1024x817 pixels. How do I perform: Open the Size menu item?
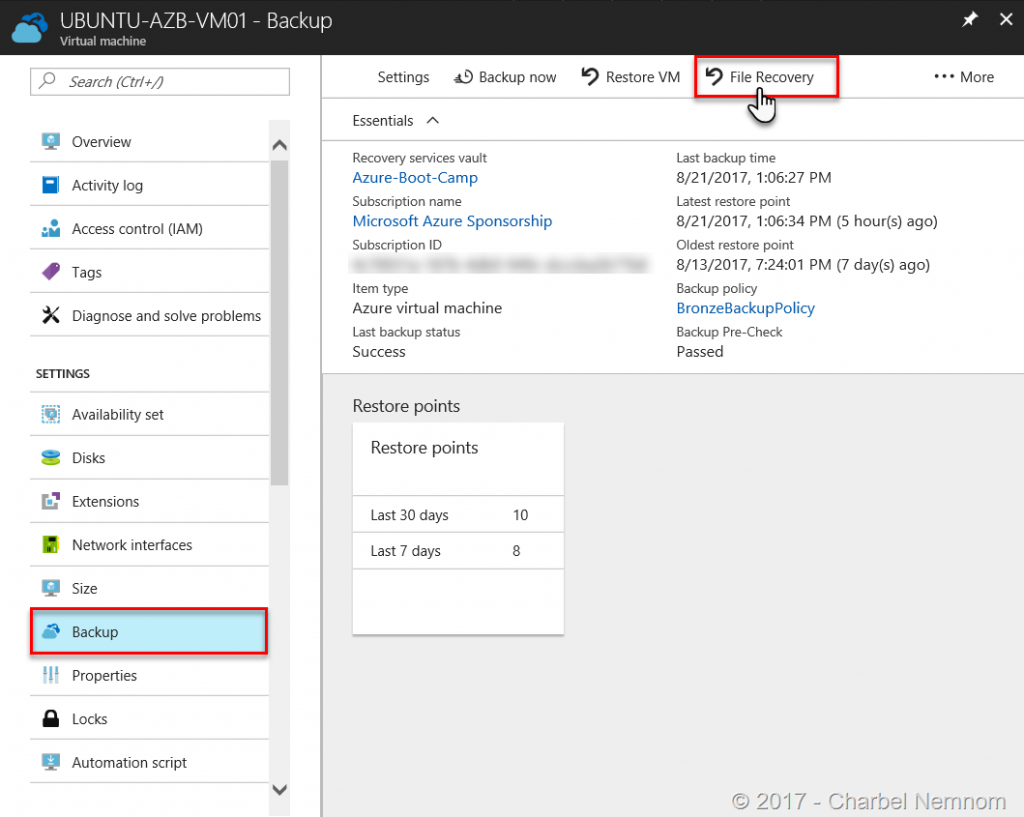click(150, 588)
